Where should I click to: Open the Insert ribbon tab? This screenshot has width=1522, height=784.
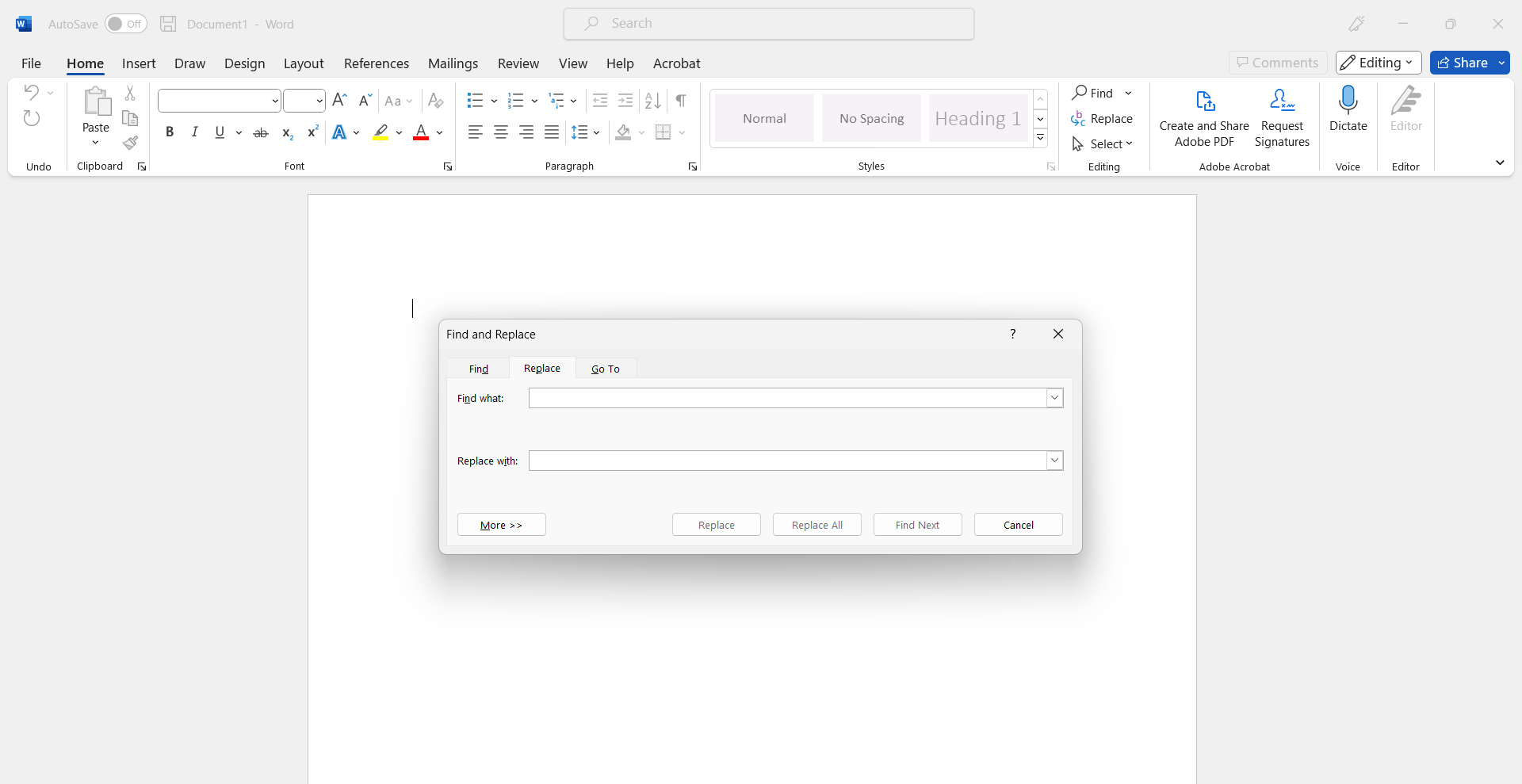[139, 63]
